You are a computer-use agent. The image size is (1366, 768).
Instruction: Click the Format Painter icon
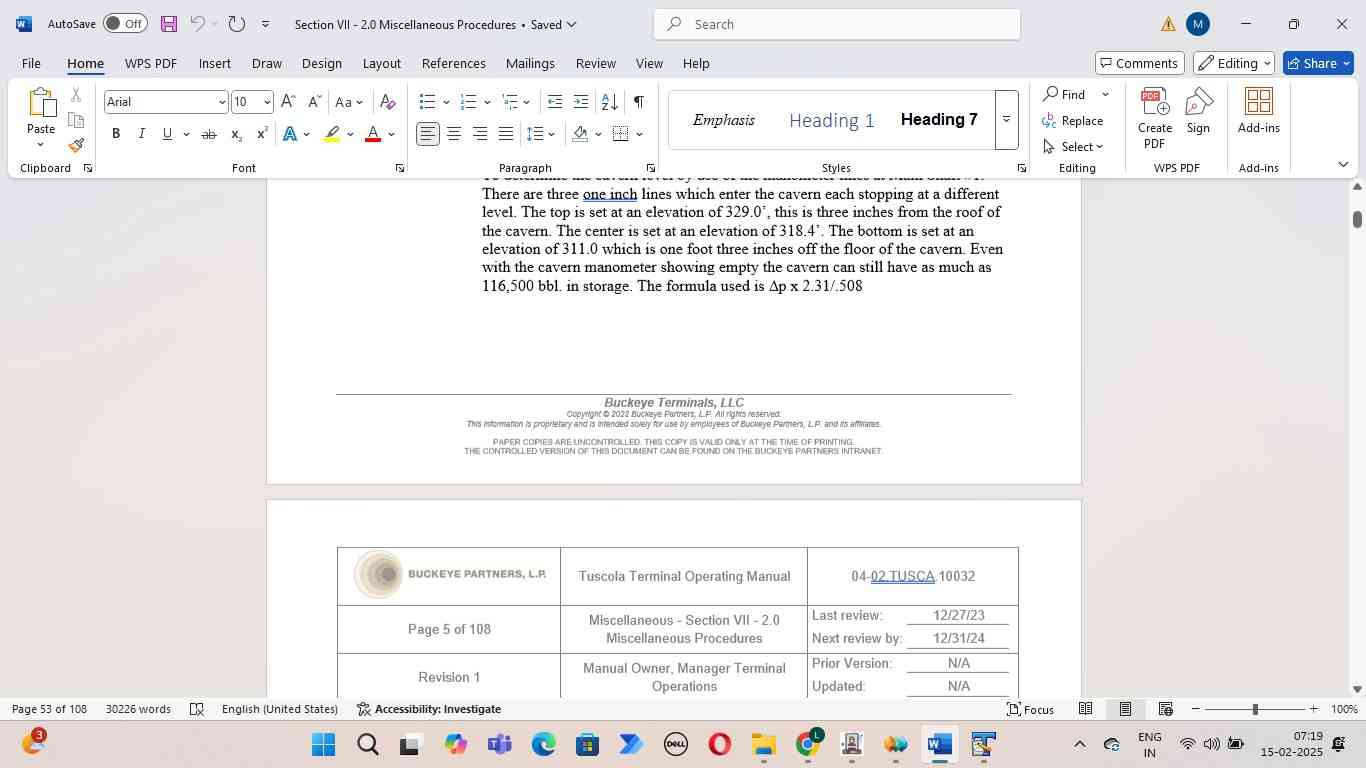click(x=76, y=145)
